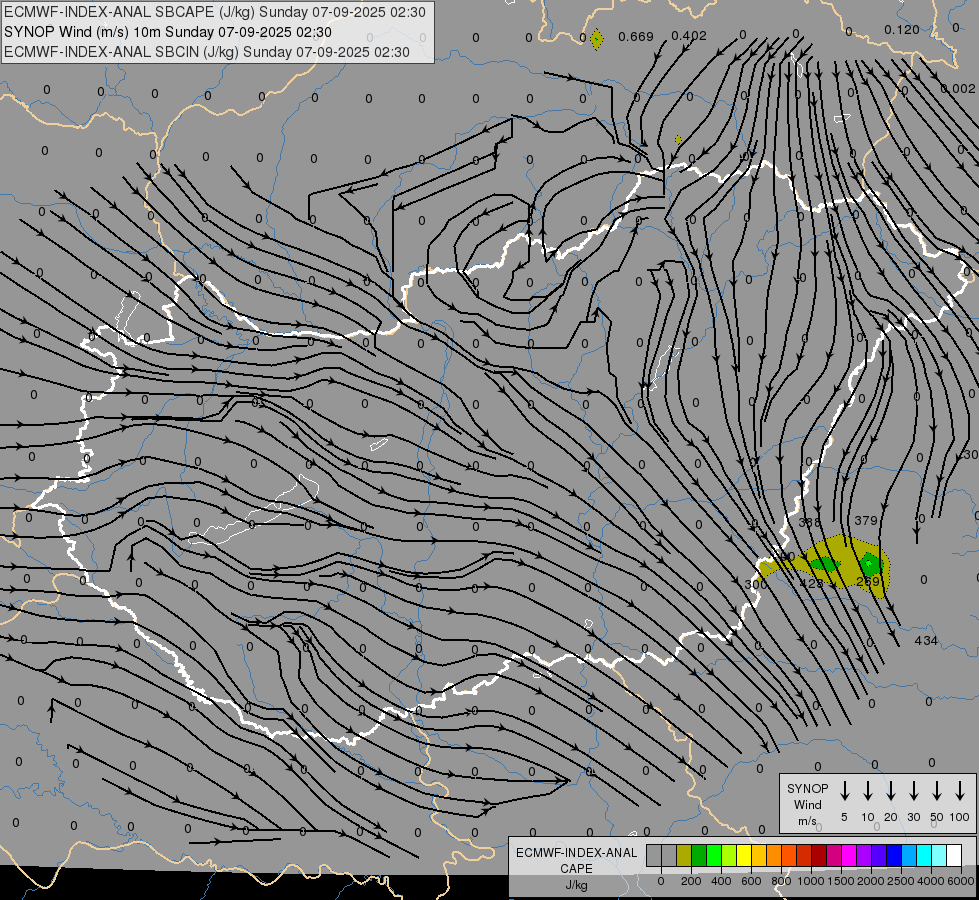Click the 2000 tick label on CAPE scale
This screenshot has width=979, height=900.
click(871, 881)
